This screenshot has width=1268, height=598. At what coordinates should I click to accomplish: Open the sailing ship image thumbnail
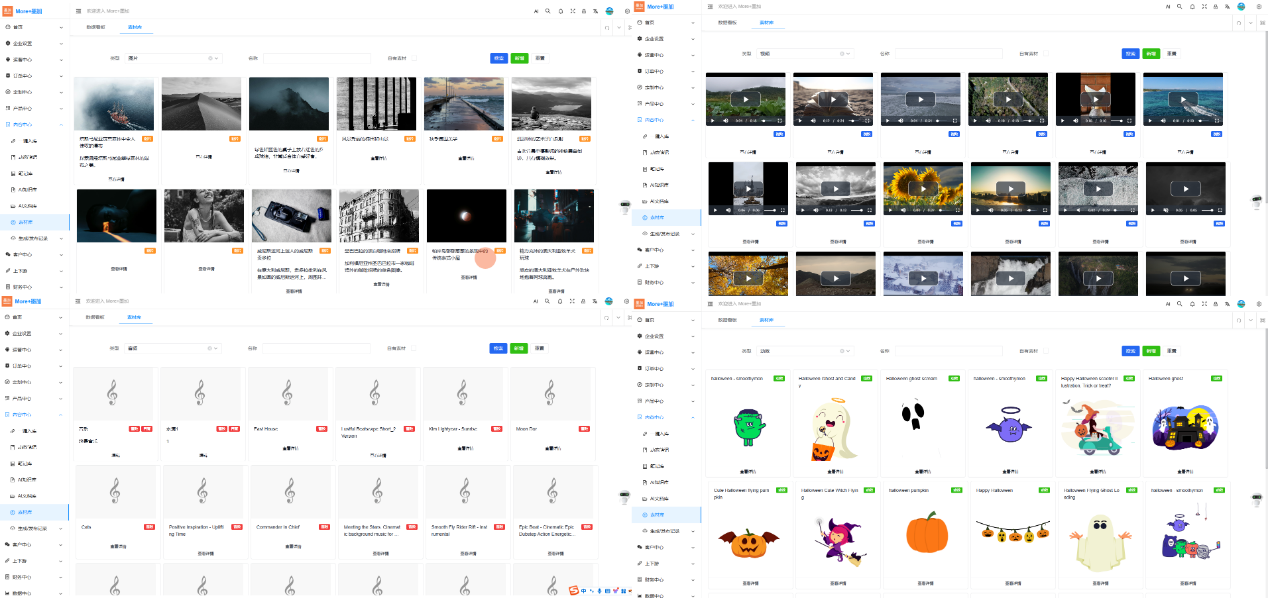[114, 104]
